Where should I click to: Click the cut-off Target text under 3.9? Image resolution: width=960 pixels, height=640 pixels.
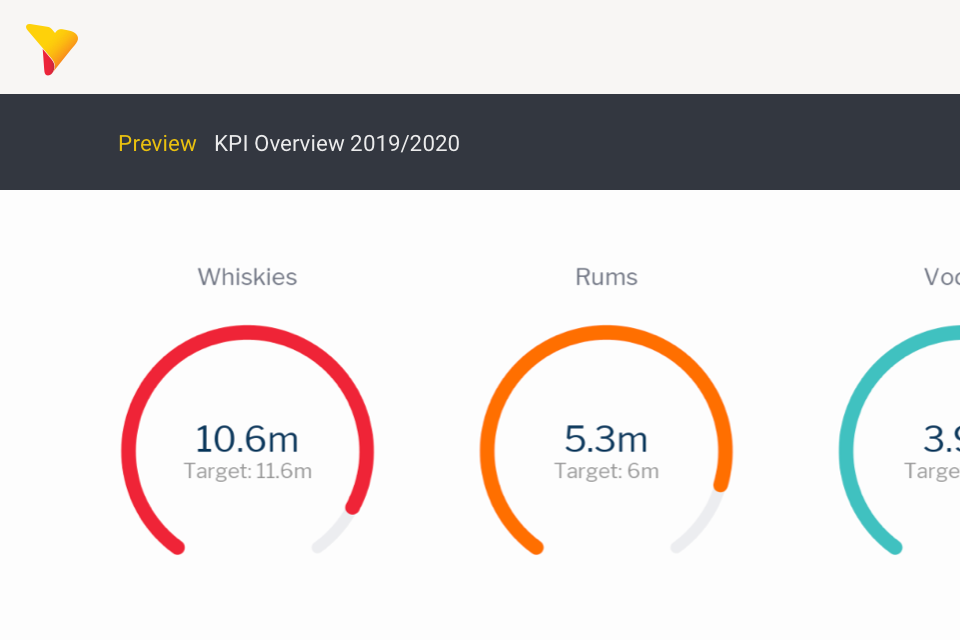pos(932,471)
